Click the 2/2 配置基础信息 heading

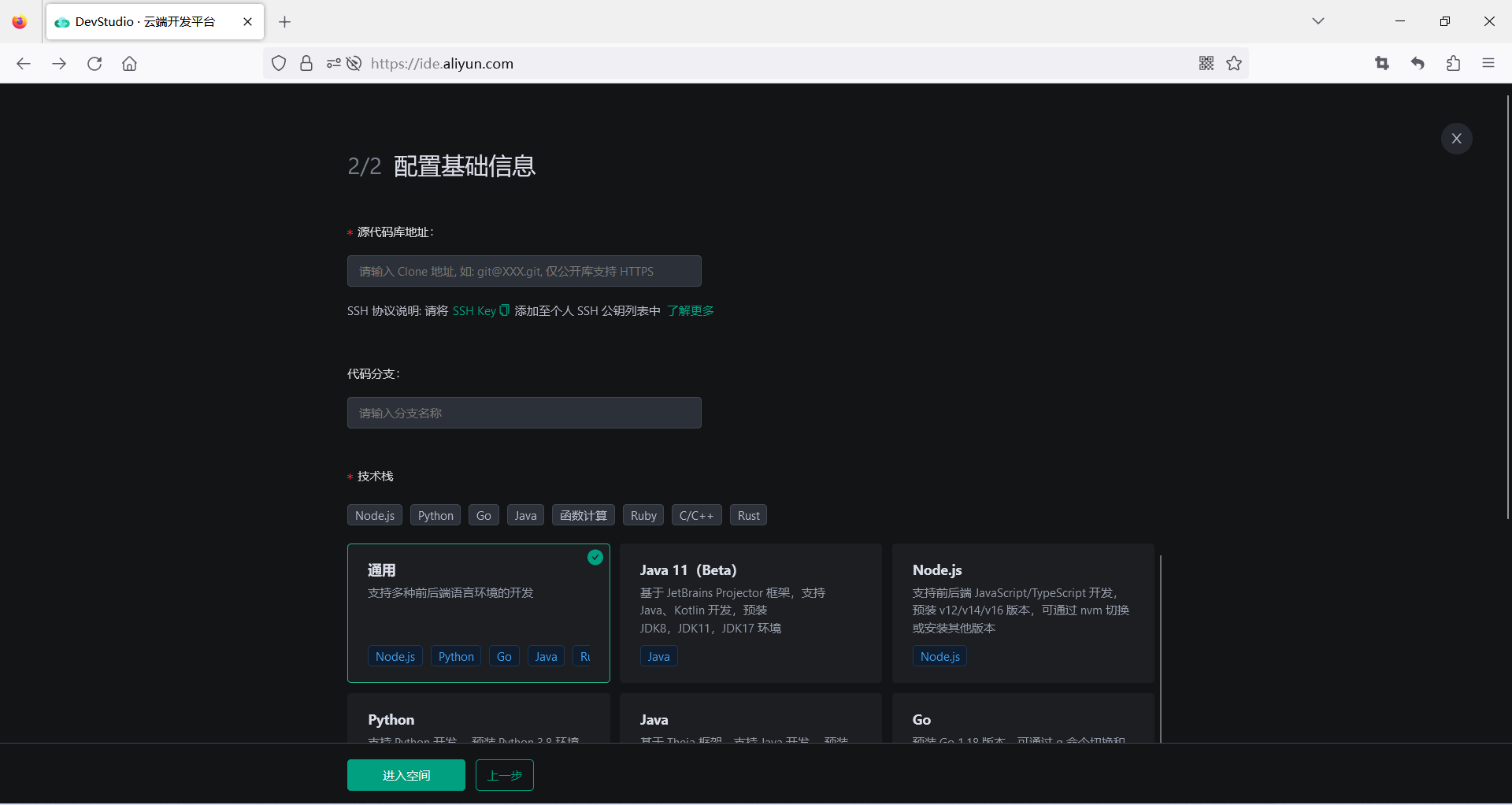pos(442,166)
